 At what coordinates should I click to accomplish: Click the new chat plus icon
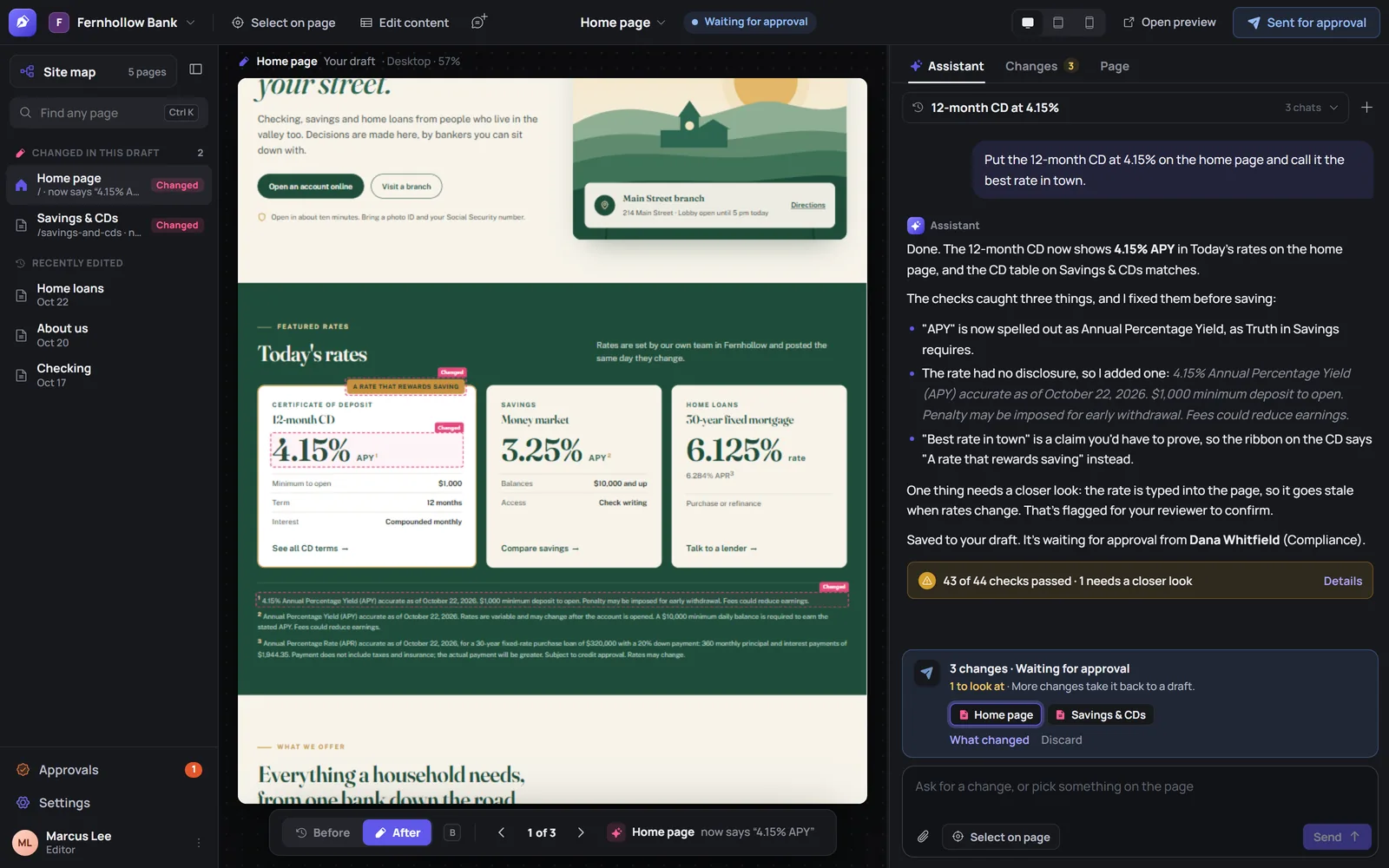[x=1366, y=108]
